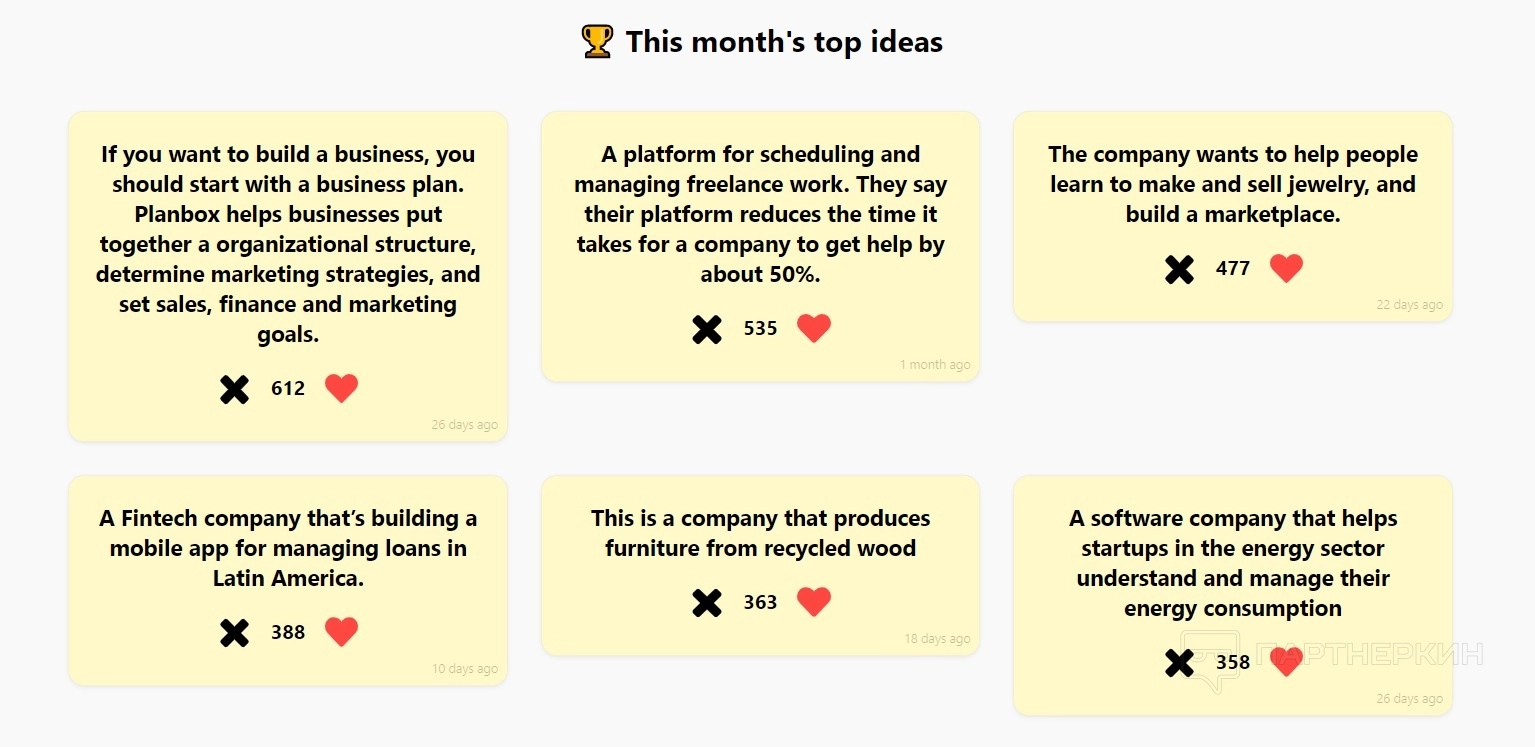Click the 535 vote count
Screen dimensions: 1535x747
pos(760,329)
